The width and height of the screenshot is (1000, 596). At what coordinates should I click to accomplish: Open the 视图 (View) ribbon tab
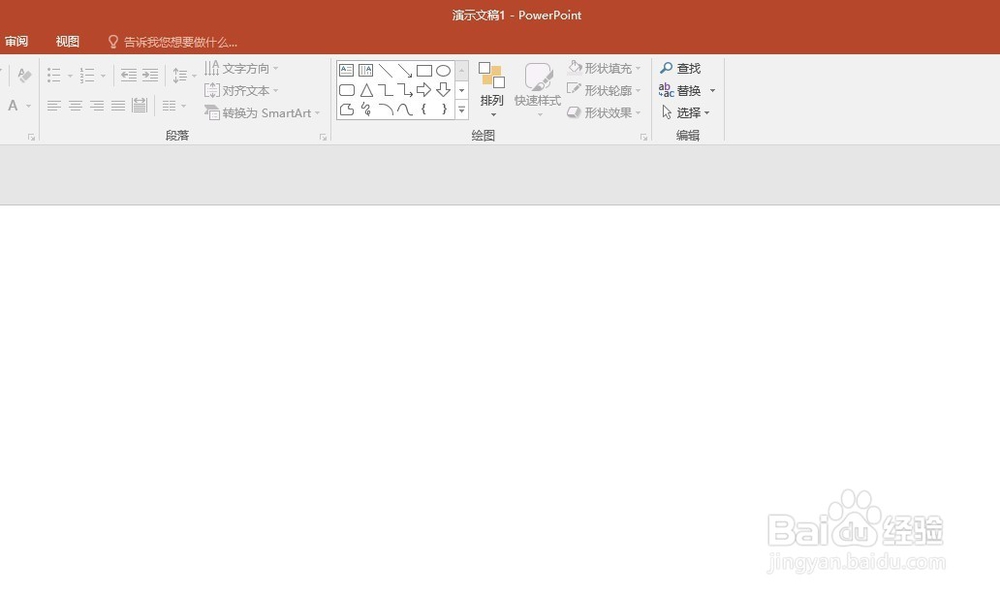click(x=68, y=42)
